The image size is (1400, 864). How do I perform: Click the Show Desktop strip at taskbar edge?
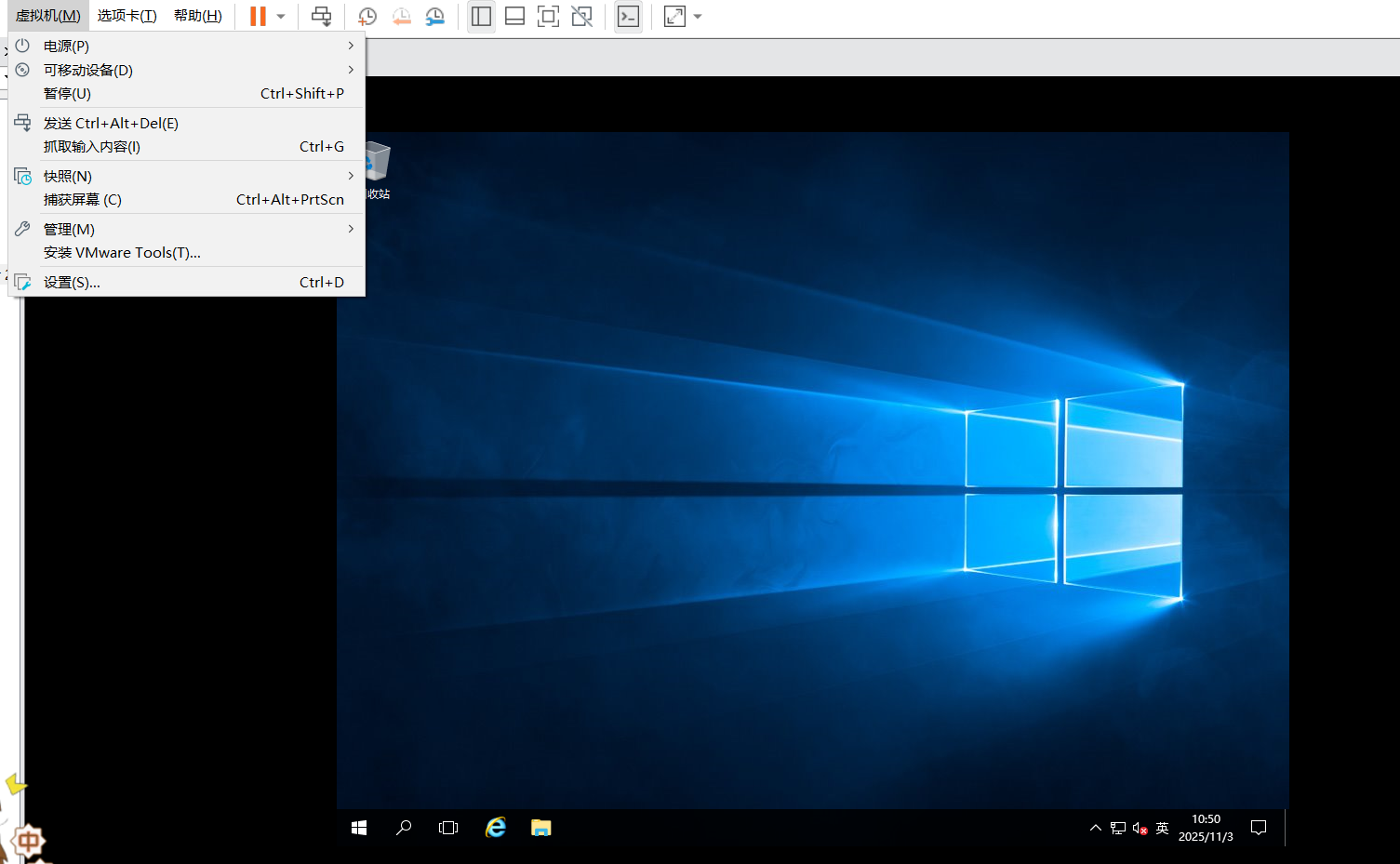click(1287, 828)
